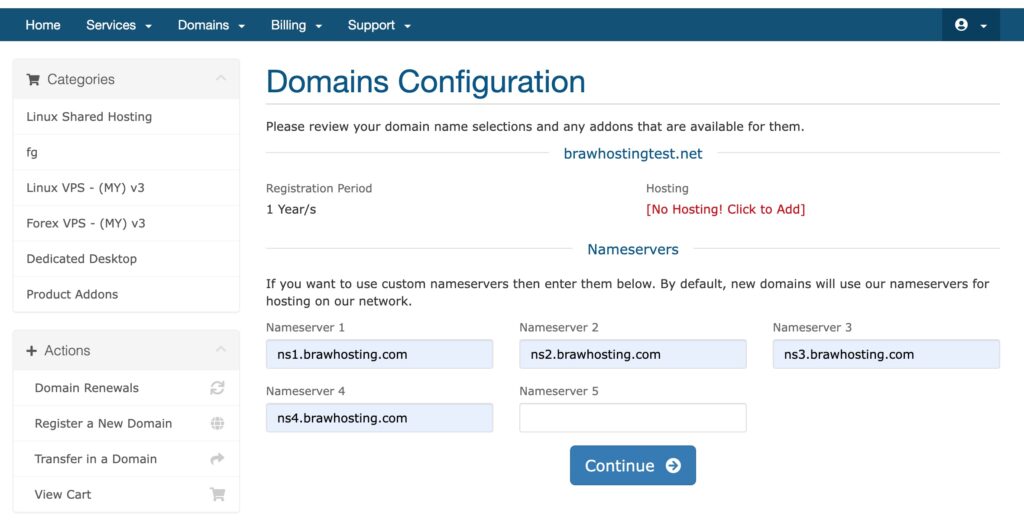Viewport: 1024px width, 526px height.
Task: Expand the Billing menu
Action: 296,25
